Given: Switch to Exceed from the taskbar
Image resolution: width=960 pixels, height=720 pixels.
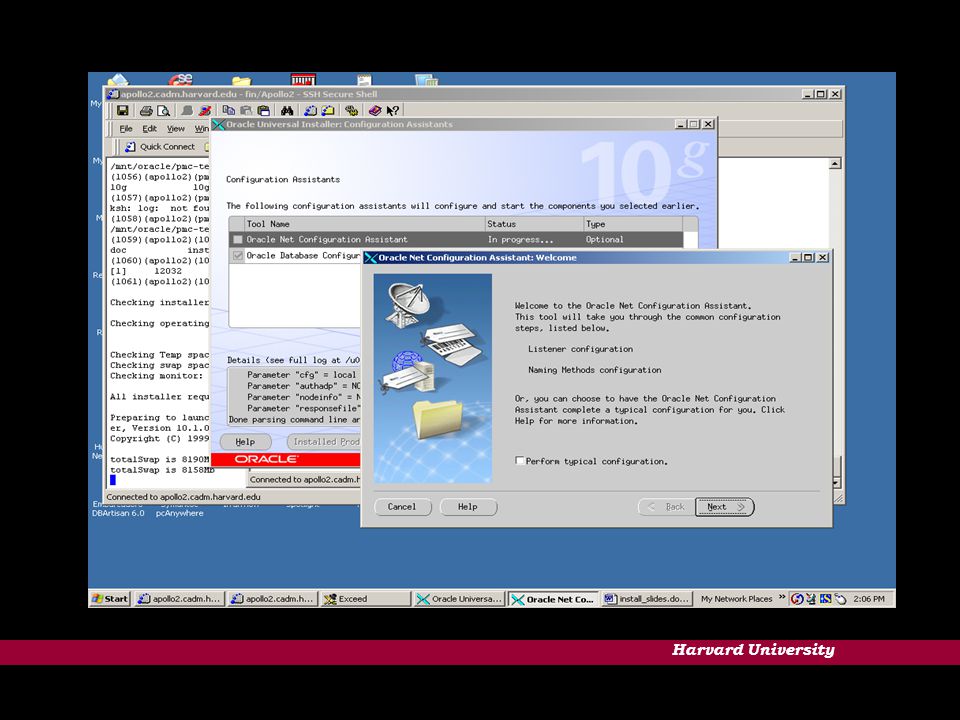Looking at the screenshot, I should tap(366, 599).
